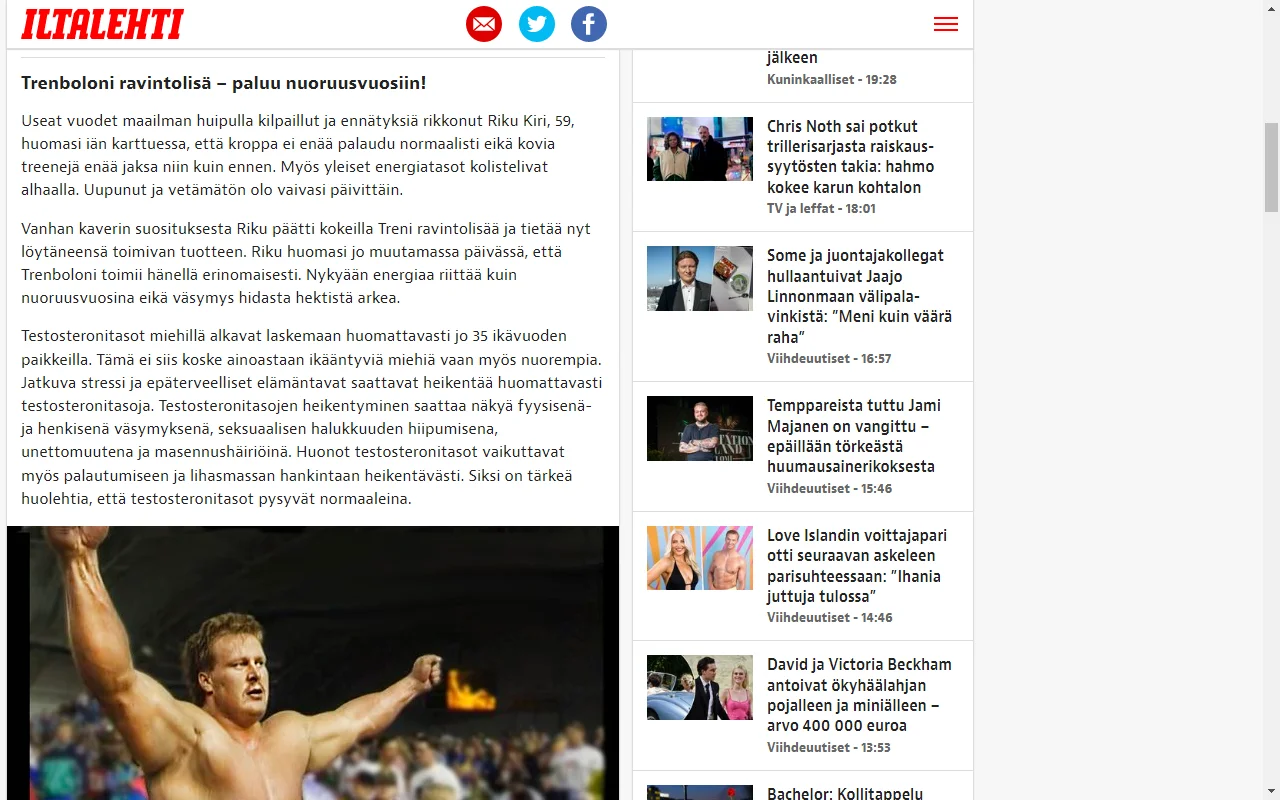Image resolution: width=1280 pixels, height=800 pixels.
Task: Open Love Island winners thumbnail
Action: [x=700, y=558]
